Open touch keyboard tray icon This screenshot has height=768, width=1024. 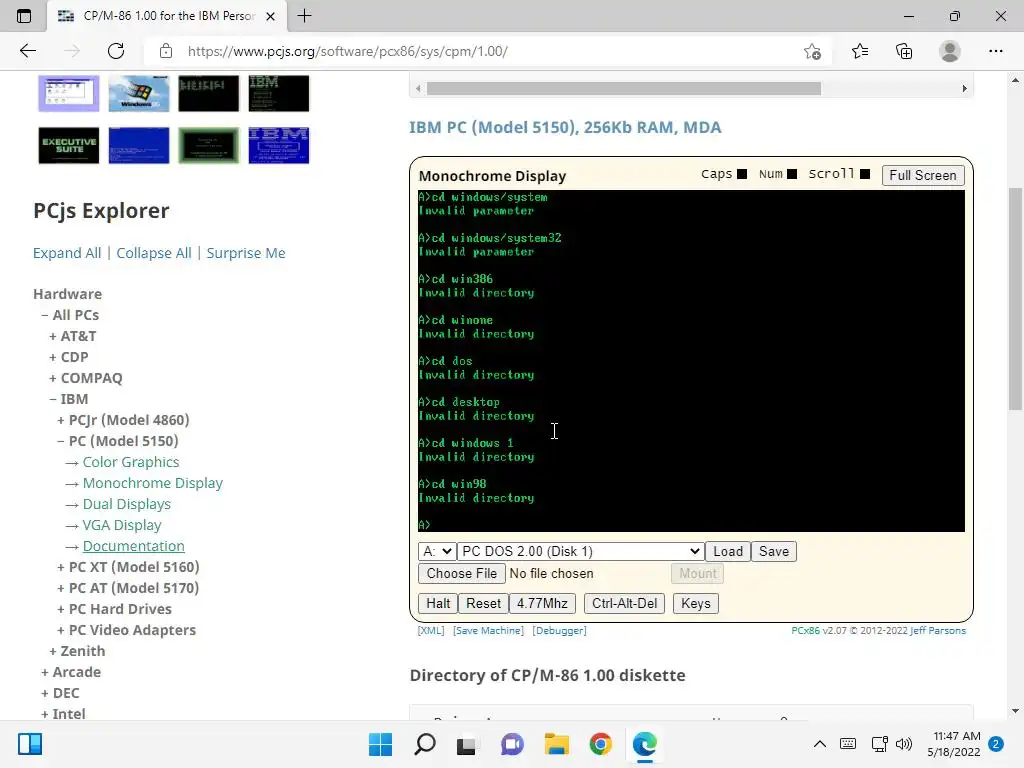tap(848, 744)
